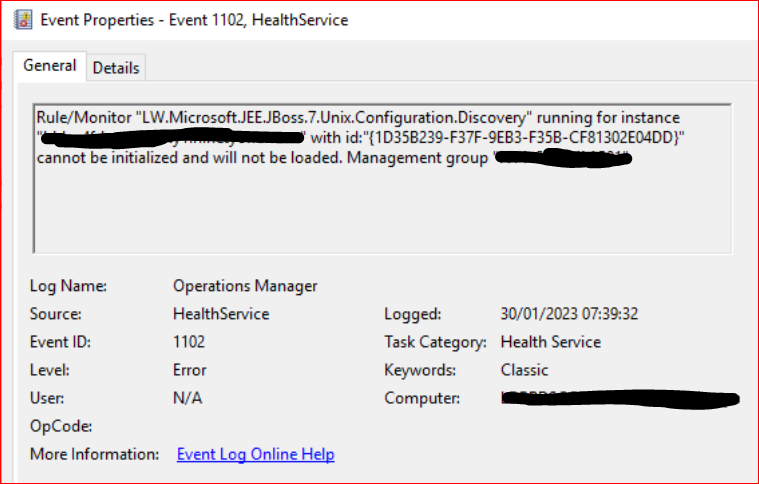Select the rule name LW.Microsoft.JEE.JBoss.7.Unix.Configuration.Discovery text
The width and height of the screenshot is (759, 484).
334,118
